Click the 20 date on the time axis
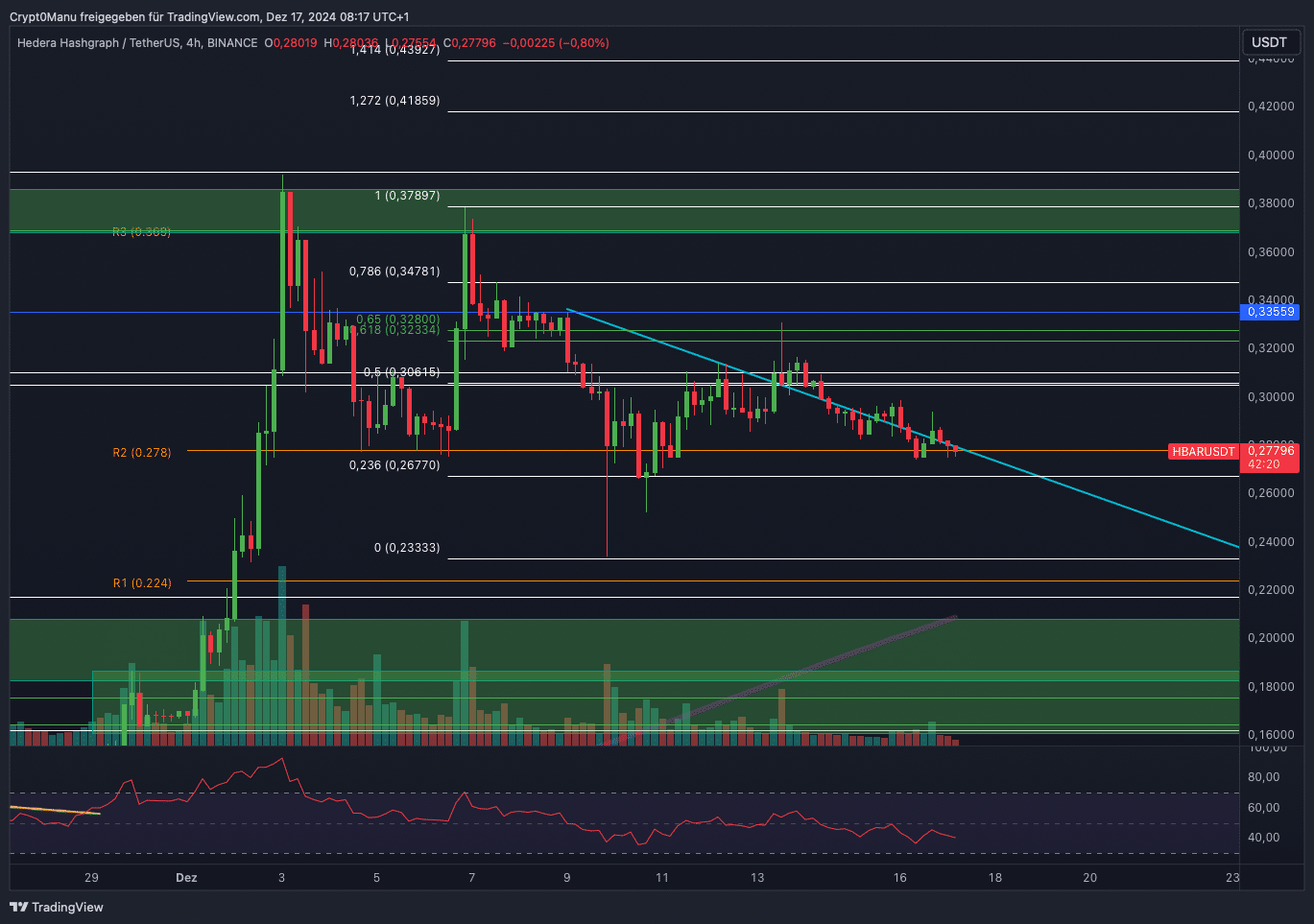The width and height of the screenshot is (1314, 924). [1090, 877]
